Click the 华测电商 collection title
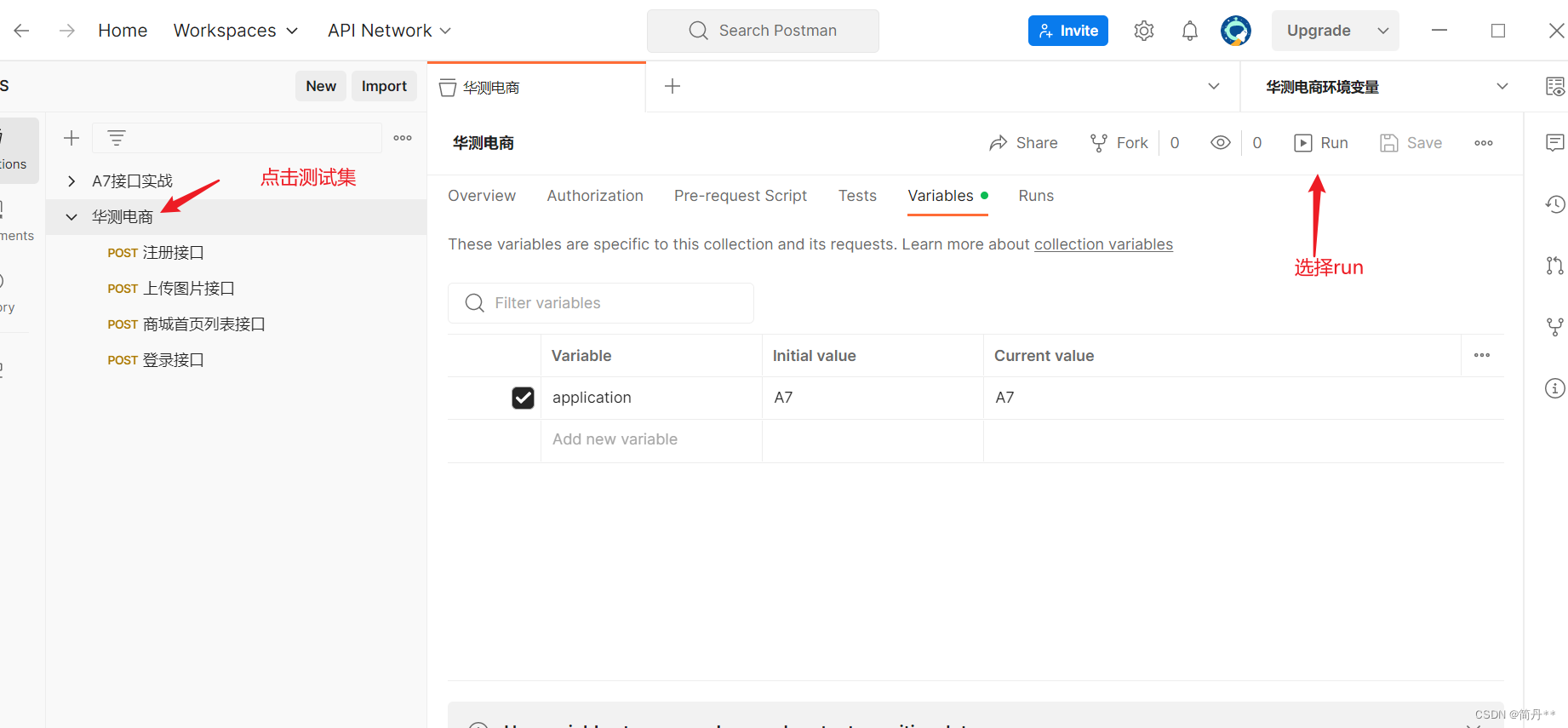Screen dimensions: 1568x728 click(x=483, y=143)
